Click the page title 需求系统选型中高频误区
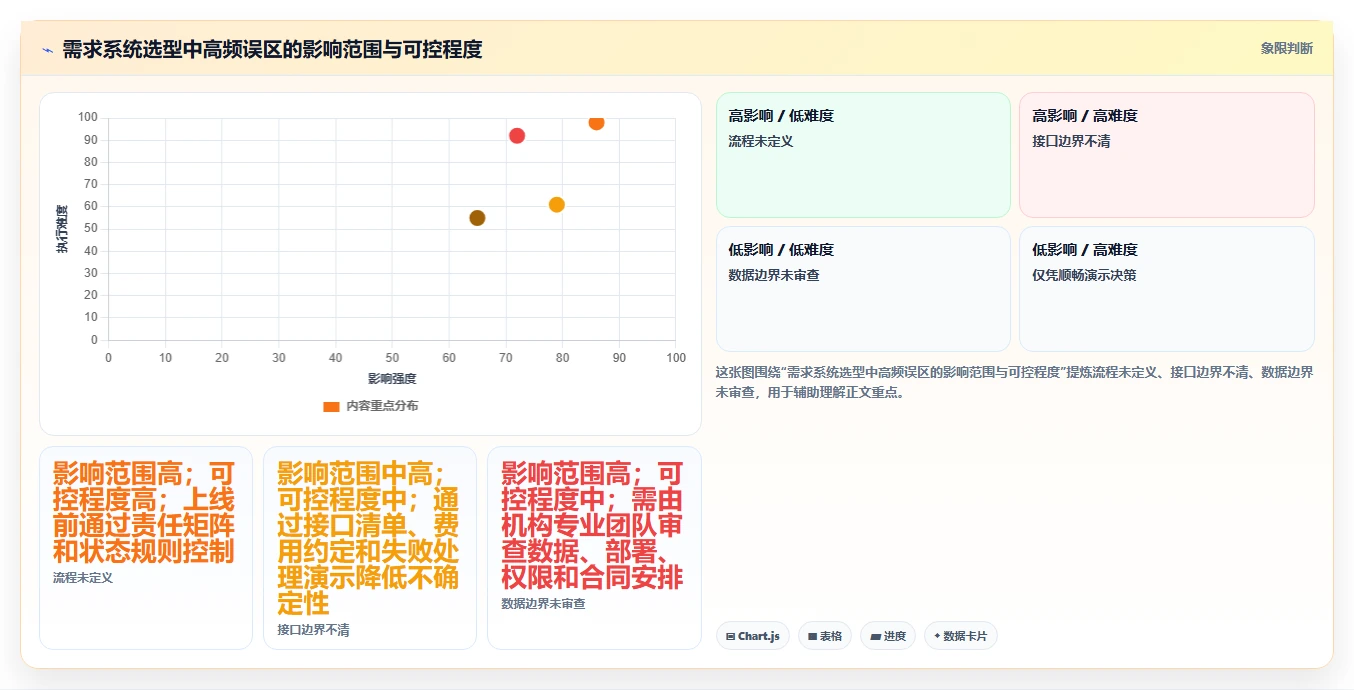 click(272, 50)
